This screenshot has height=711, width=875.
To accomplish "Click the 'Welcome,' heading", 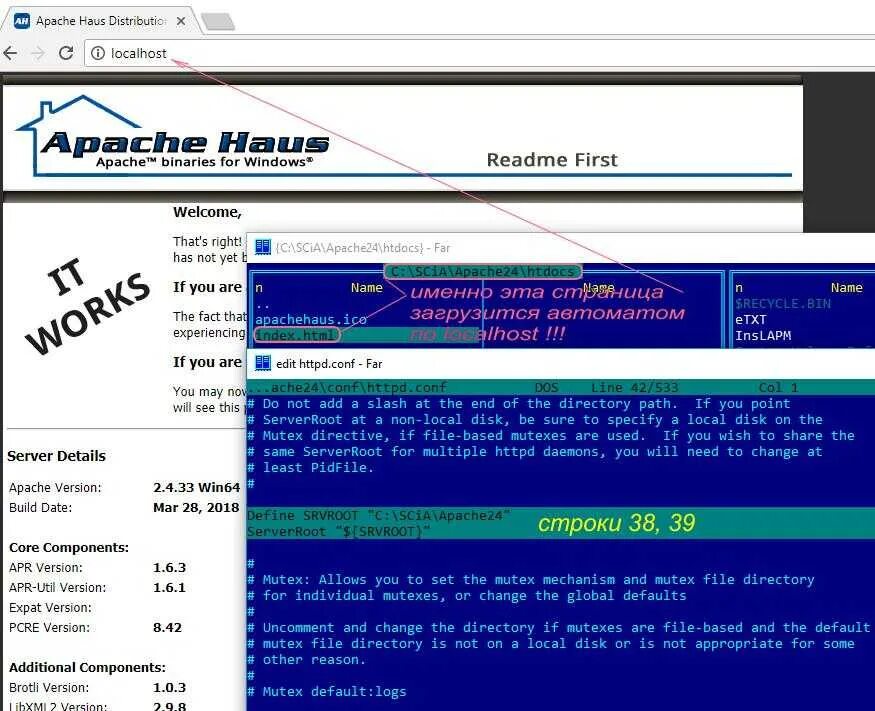I will pyautogui.click(x=207, y=213).
